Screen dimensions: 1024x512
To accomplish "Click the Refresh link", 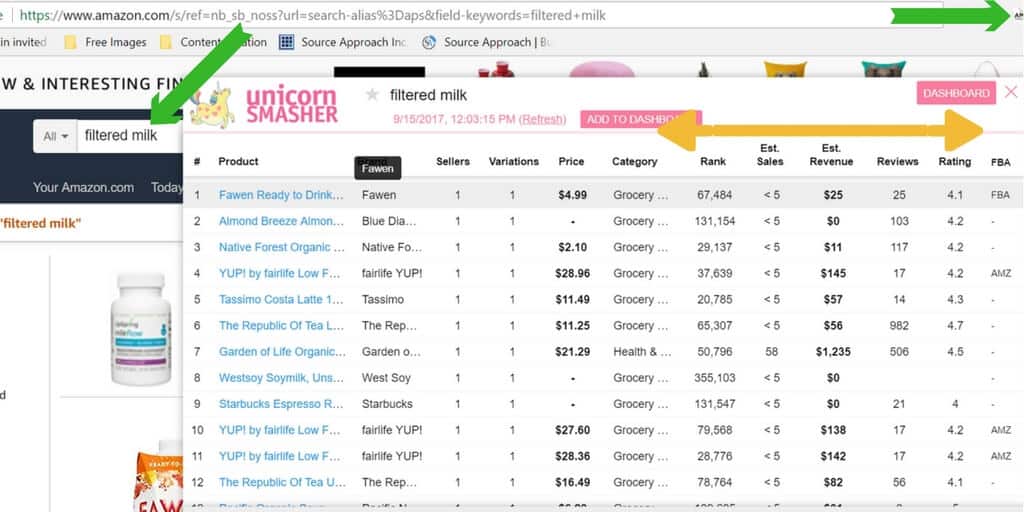I will [x=542, y=120].
